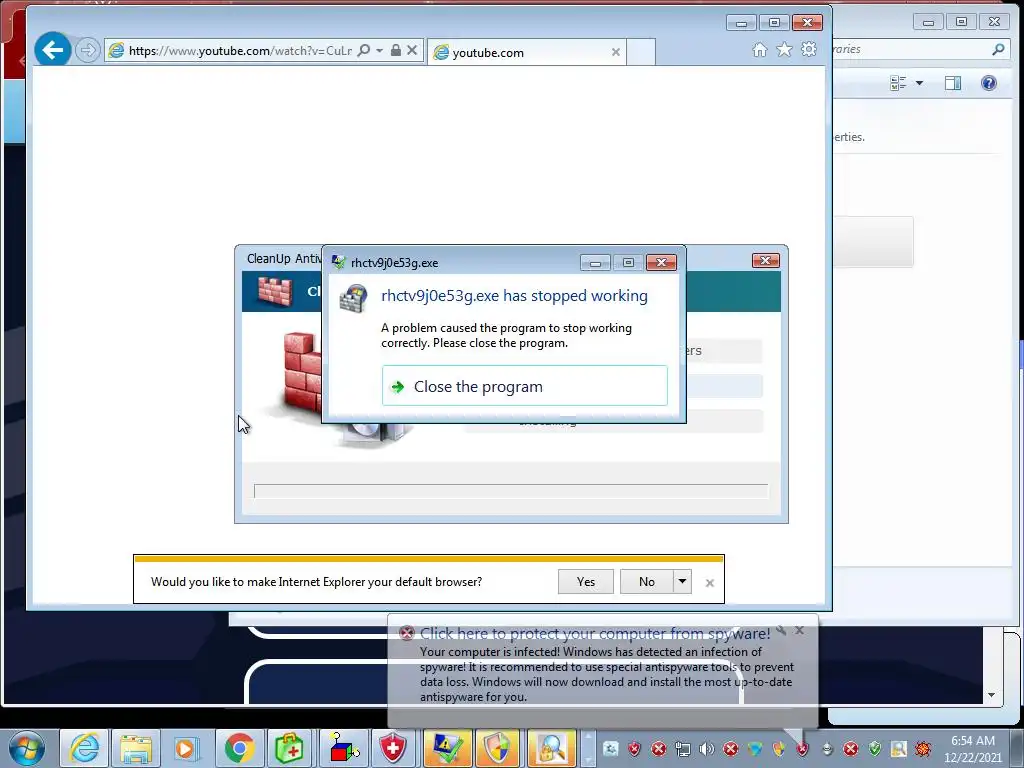The width and height of the screenshot is (1024, 768).
Task: Click the search magnifier in the IE address bar
Action: [x=364, y=50]
